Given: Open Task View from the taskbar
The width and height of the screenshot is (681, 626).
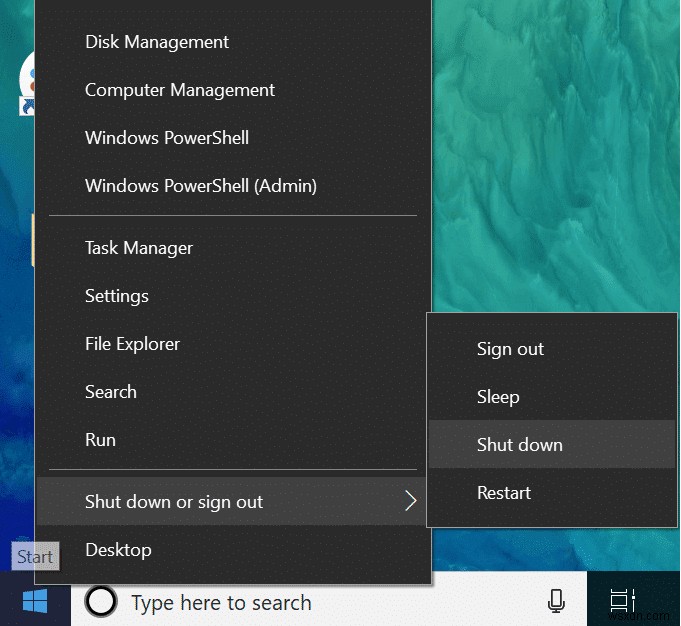Looking at the screenshot, I should [622, 601].
